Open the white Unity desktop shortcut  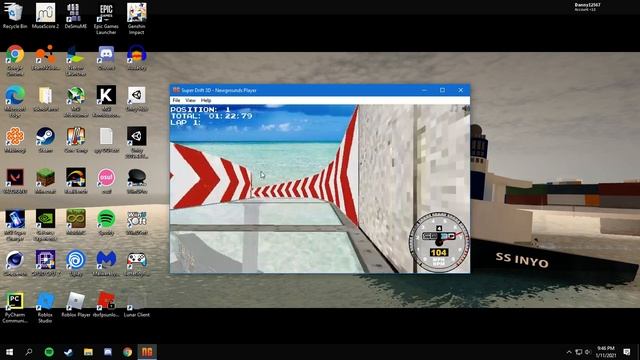click(136, 98)
